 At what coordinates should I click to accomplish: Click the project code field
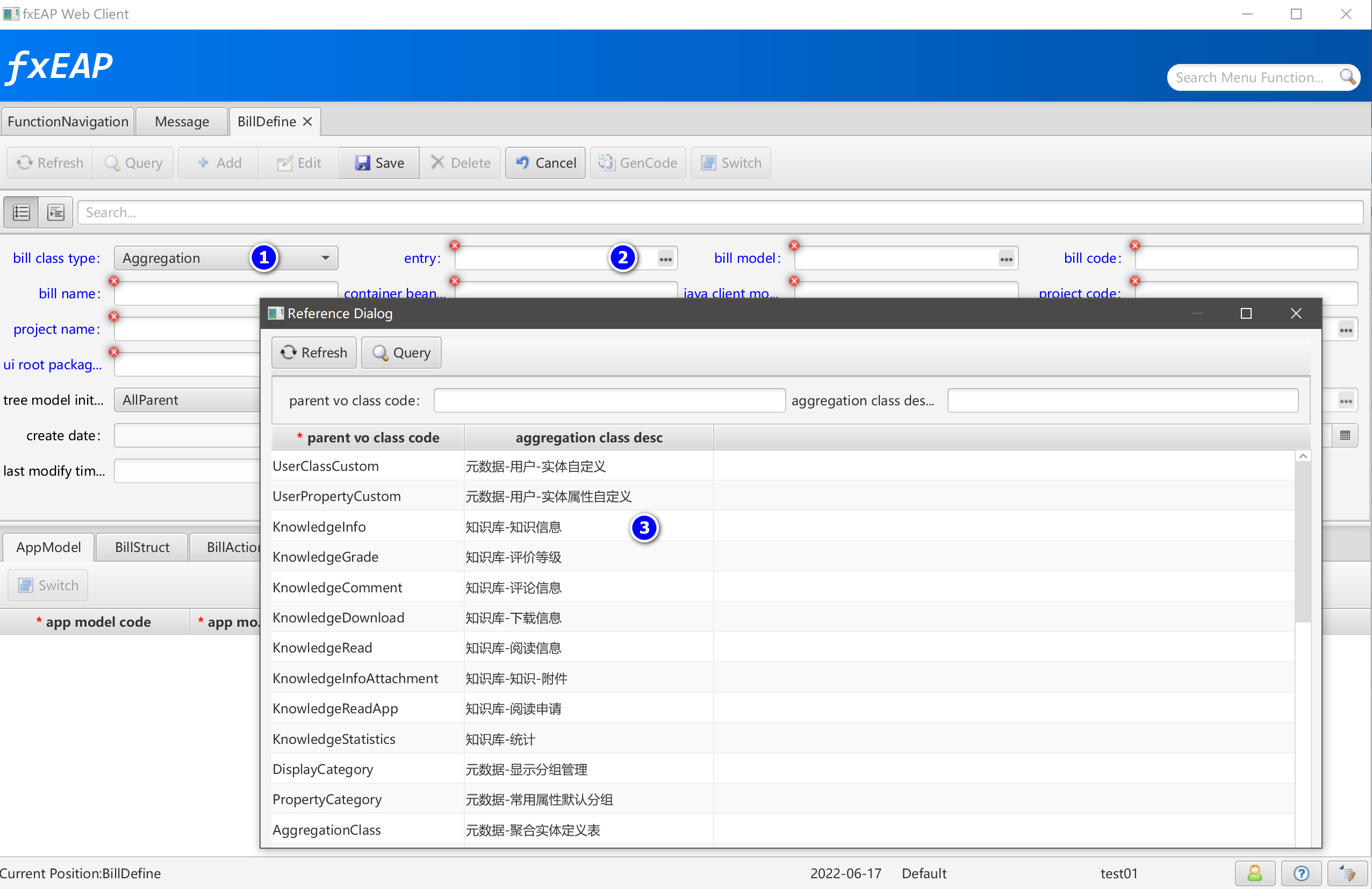click(1246, 293)
